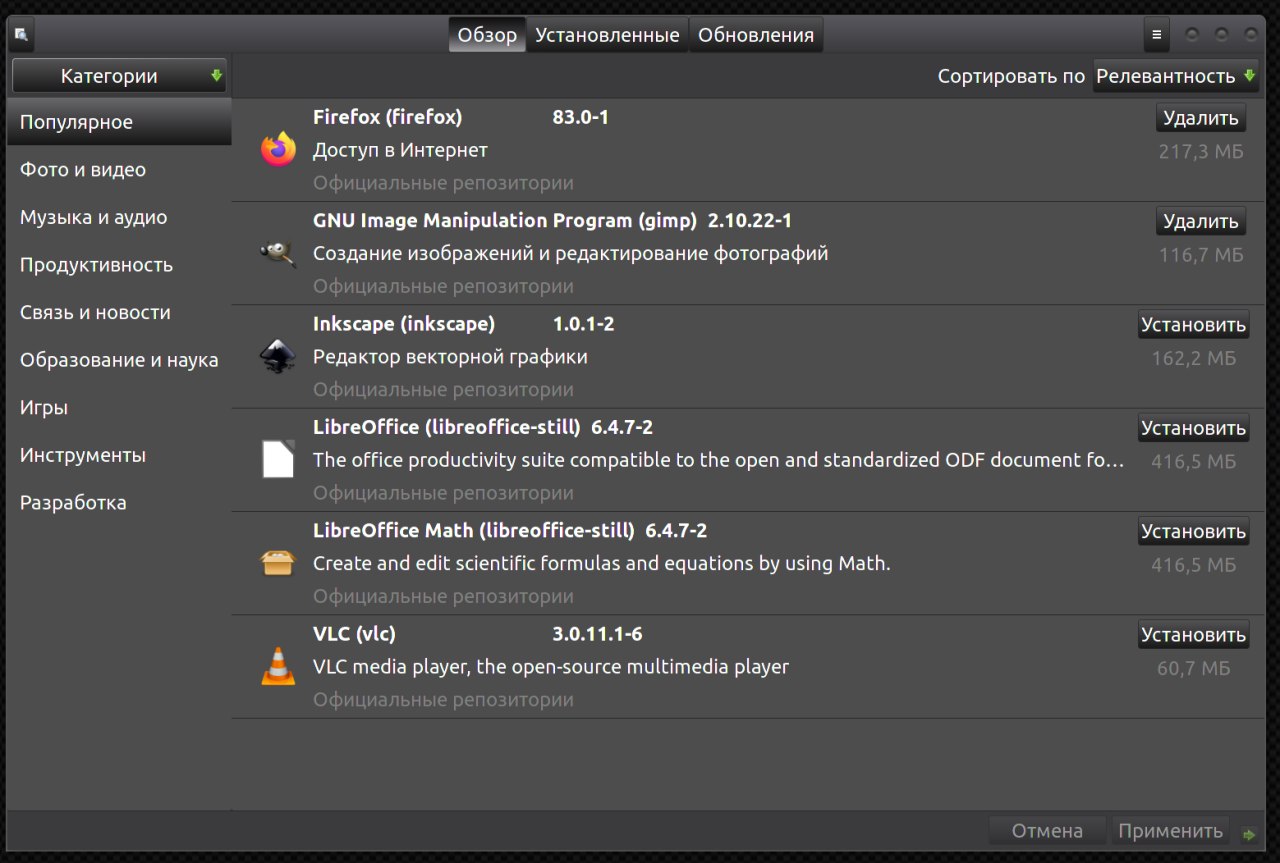
Task: Click the VLC (vlc) title
Action: pyautogui.click(x=355, y=633)
